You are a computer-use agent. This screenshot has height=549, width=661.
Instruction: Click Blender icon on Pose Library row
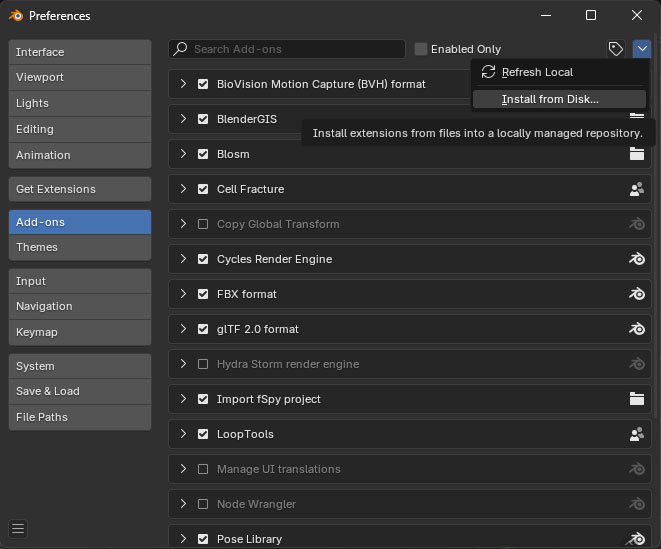pyautogui.click(x=637, y=539)
